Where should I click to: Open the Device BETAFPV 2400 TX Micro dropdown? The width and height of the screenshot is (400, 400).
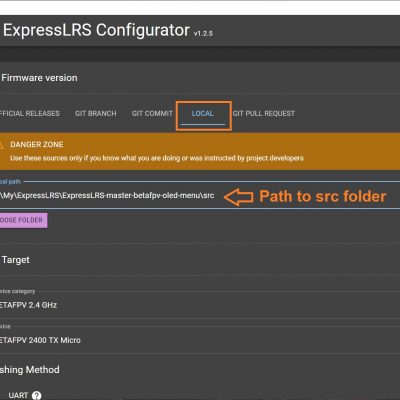pyautogui.click(x=200, y=340)
